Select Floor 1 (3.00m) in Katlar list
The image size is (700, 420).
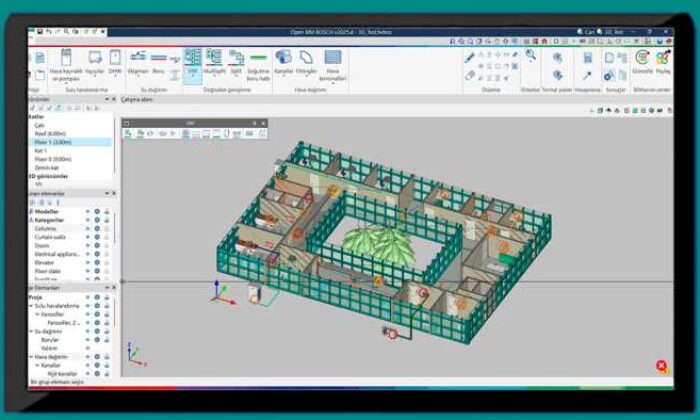[53, 142]
